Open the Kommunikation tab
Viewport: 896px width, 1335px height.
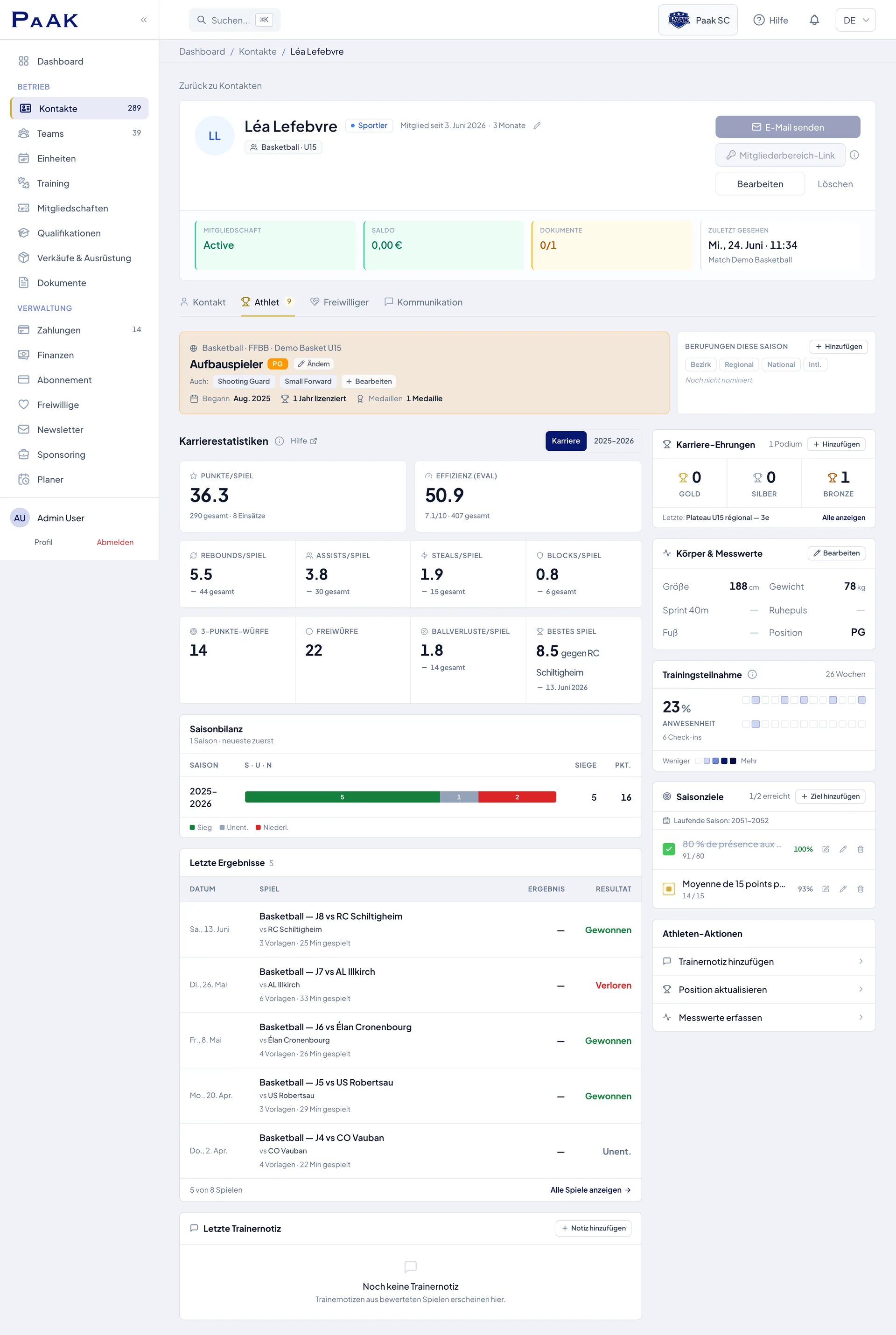click(x=423, y=302)
